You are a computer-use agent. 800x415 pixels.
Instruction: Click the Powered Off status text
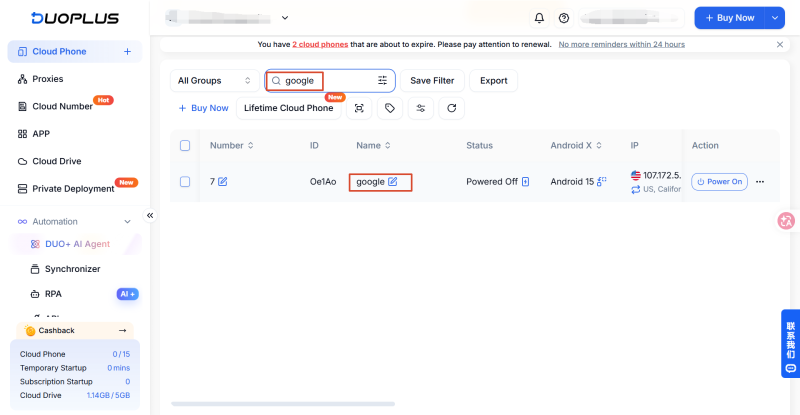click(x=492, y=182)
